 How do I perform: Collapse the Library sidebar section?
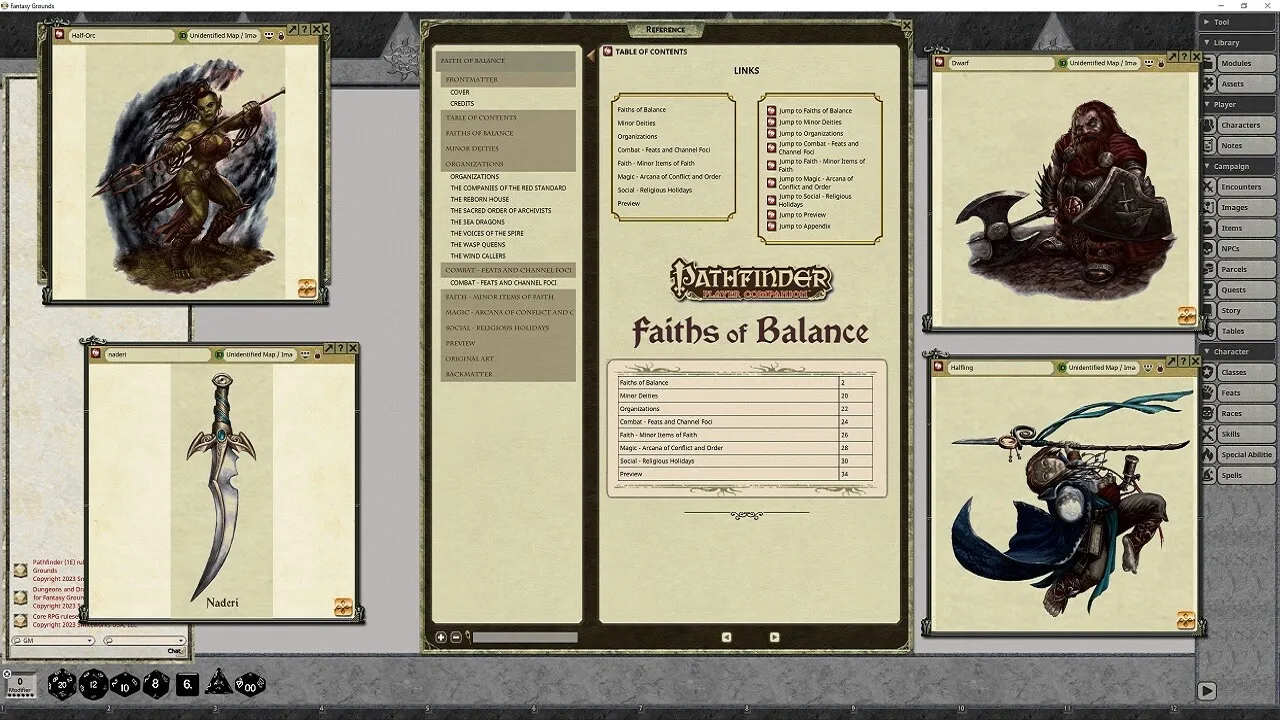[x=1238, y=43]
